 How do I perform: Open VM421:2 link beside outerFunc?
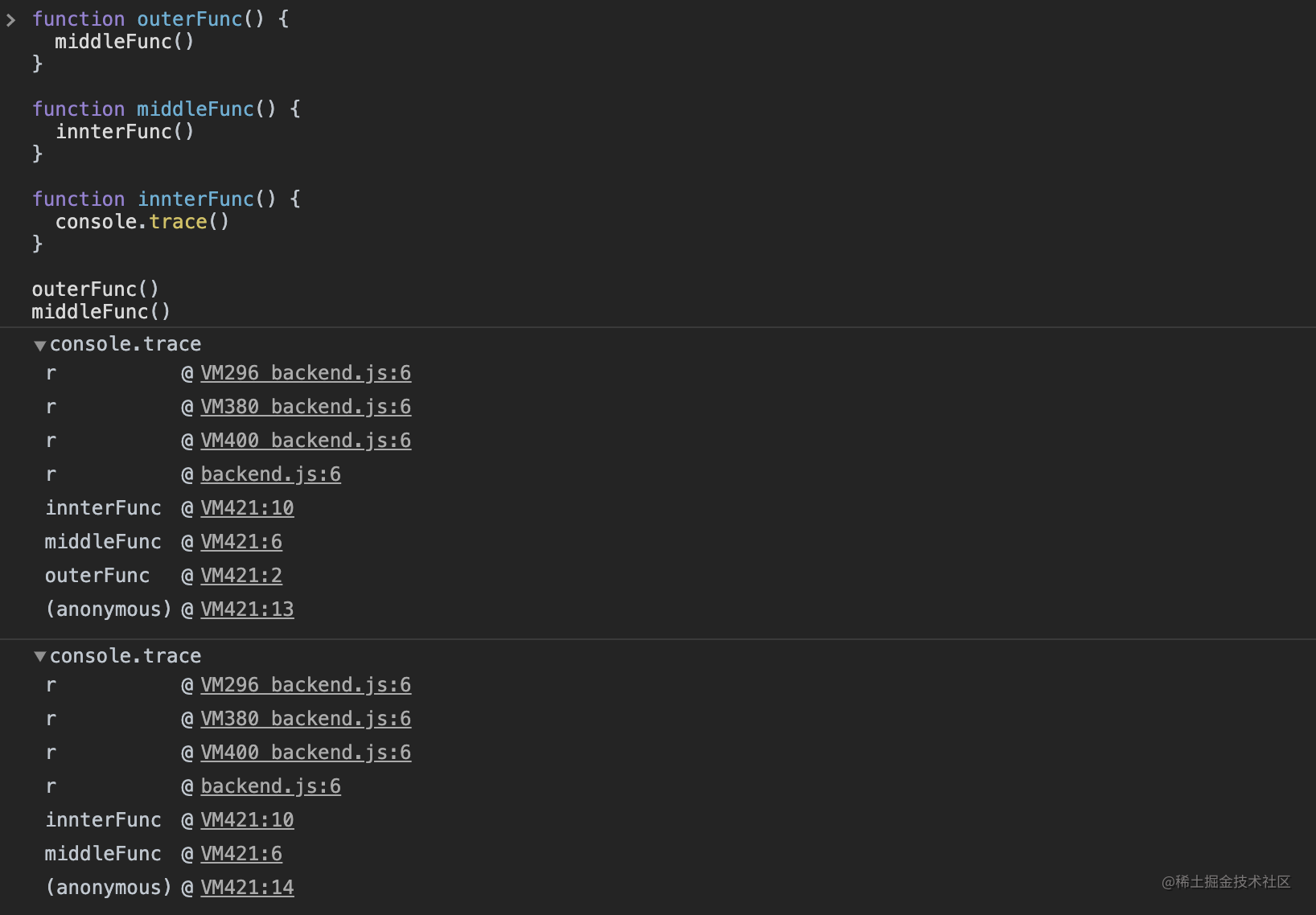tap(241, 576)
